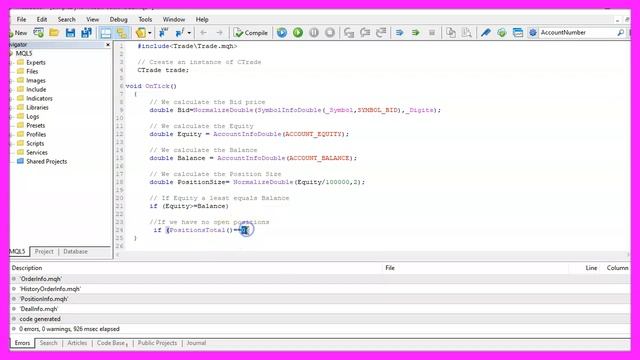Image resolution: width=640 pixels, height=360 pixels.
Task: Click the navigate back arrow
Action: coord(203,33)
